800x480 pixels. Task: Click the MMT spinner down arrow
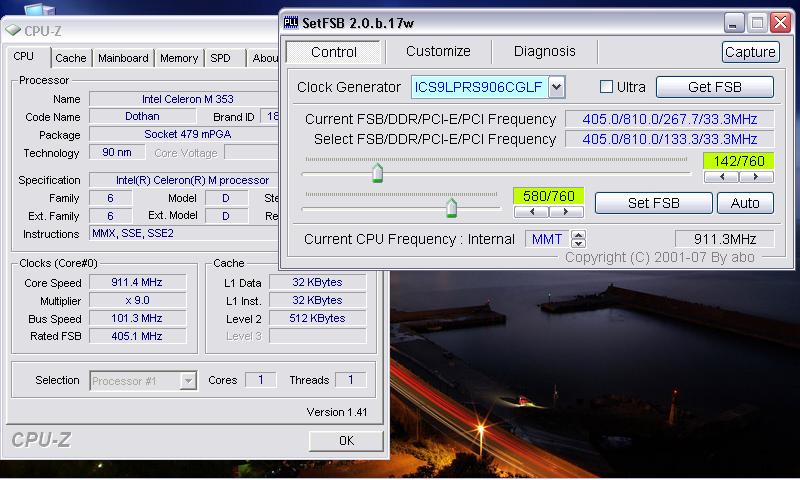point(578,243)
